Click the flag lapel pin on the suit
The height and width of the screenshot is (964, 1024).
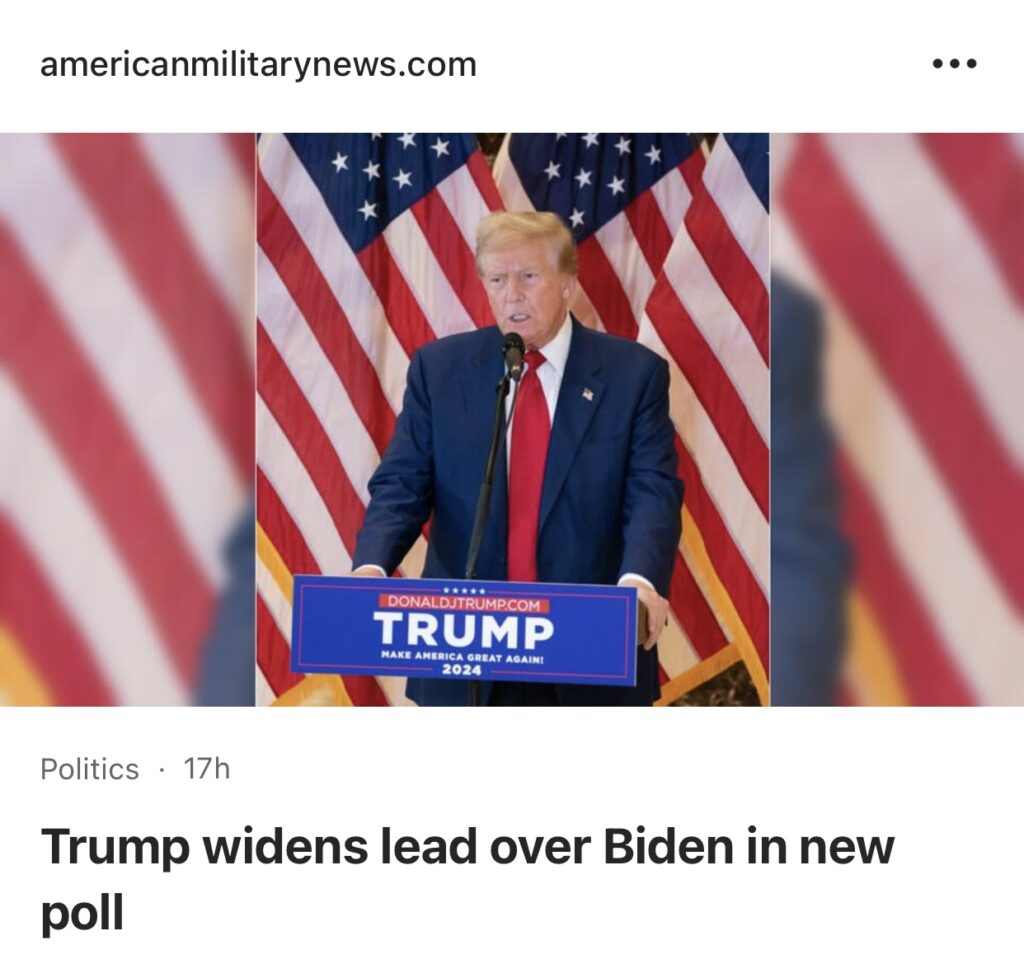point(589,394)
